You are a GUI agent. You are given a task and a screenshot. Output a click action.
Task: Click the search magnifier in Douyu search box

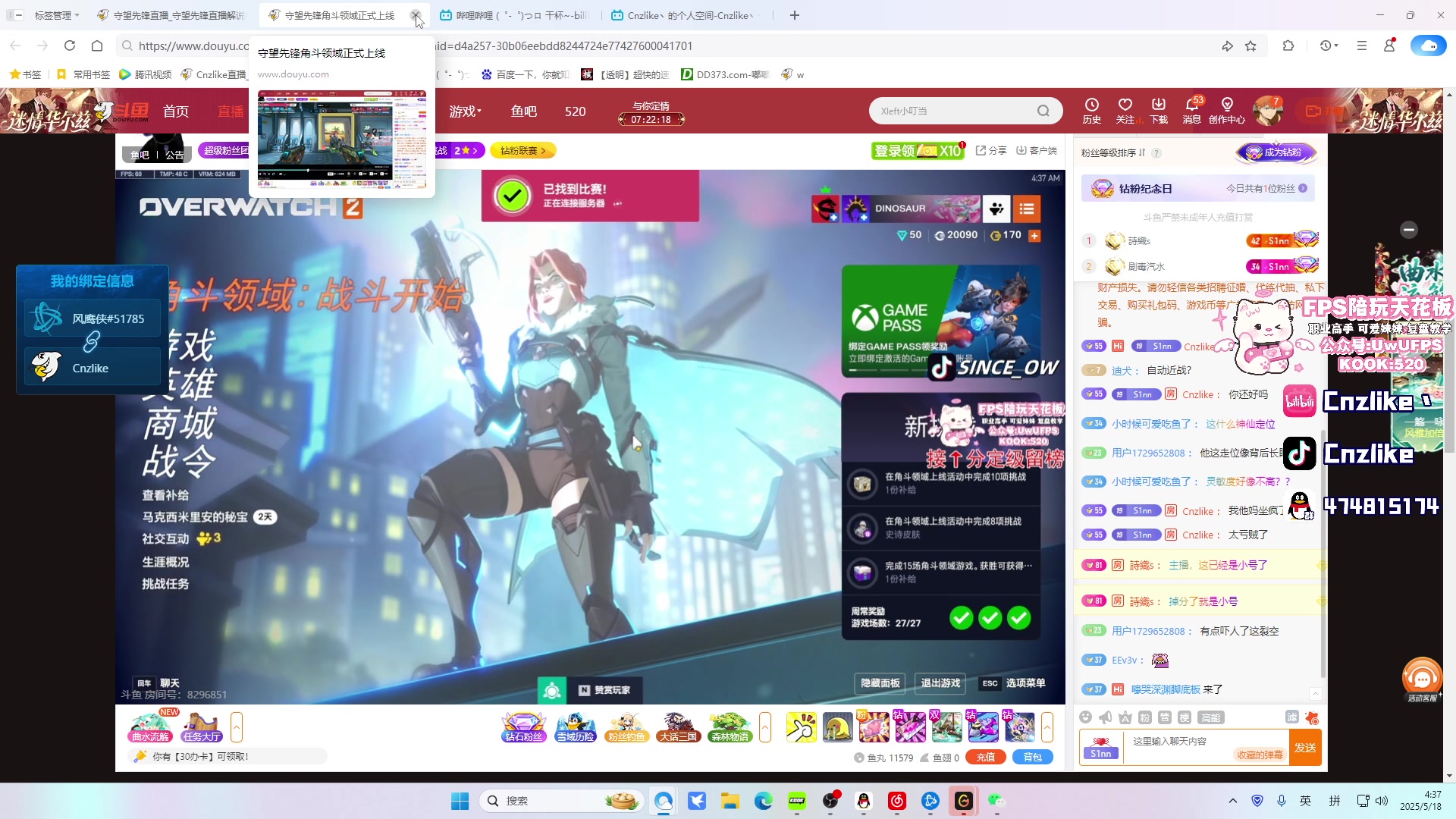(x=1043, y=111)
